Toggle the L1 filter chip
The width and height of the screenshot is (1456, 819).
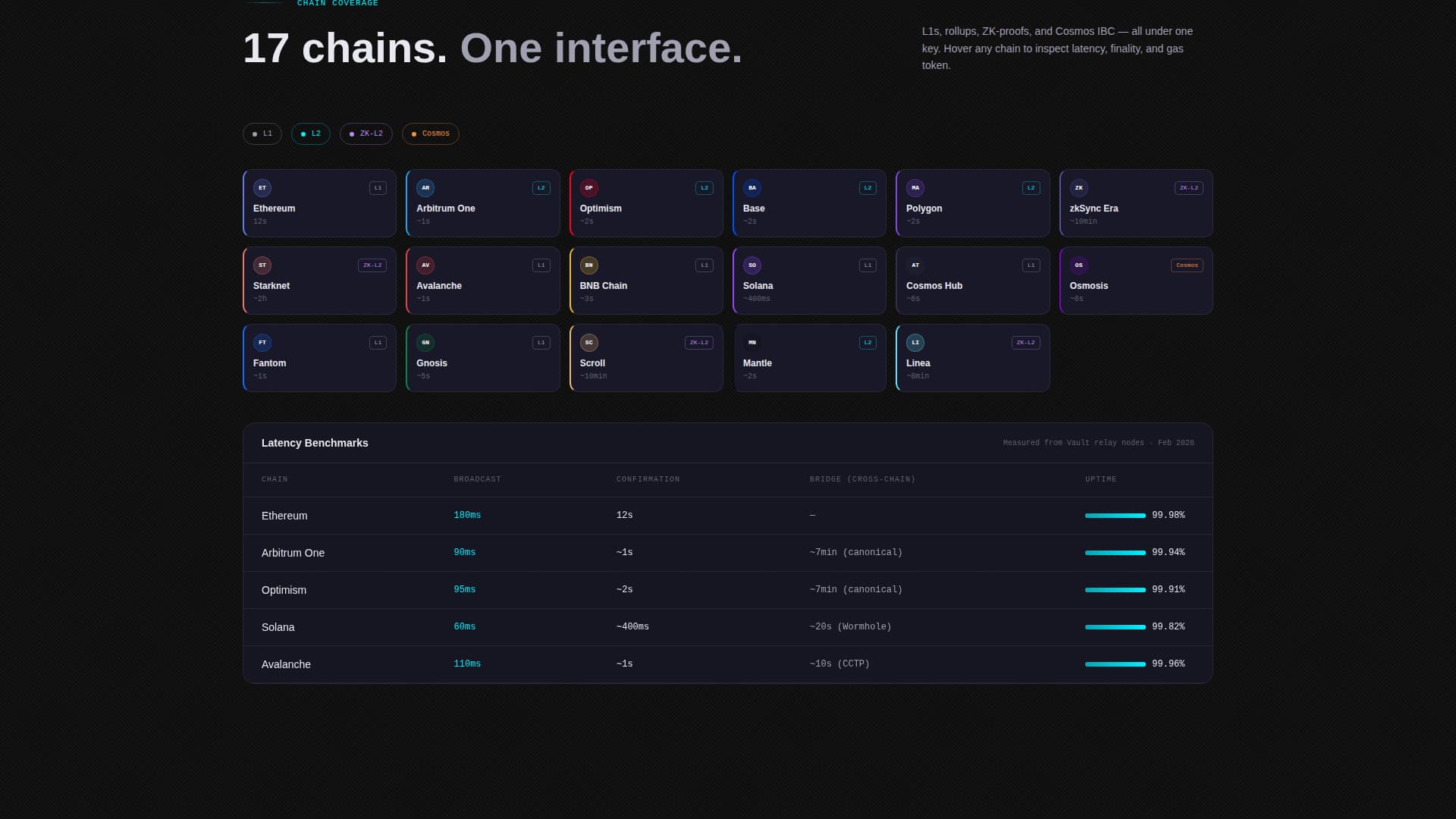pyautogui.click(x=262, y=134)
